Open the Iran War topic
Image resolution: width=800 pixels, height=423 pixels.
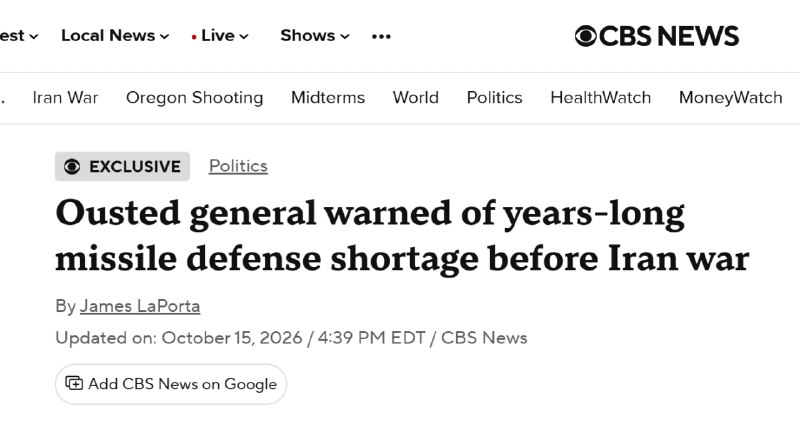[65, 97]
